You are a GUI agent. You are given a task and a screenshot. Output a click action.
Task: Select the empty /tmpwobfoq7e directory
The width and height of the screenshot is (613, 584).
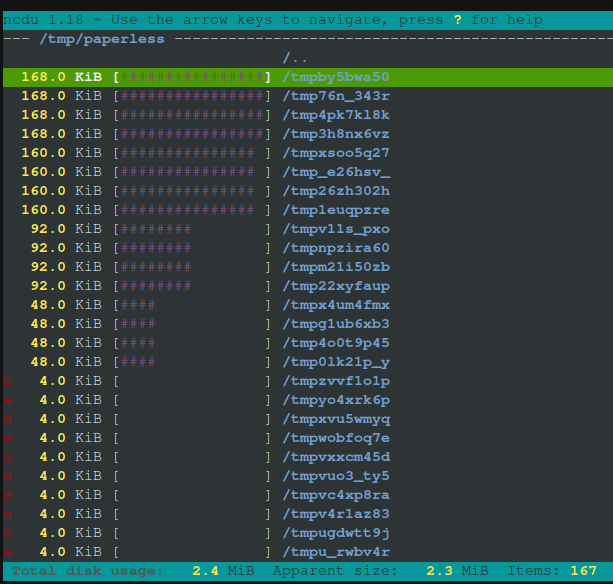click(x=336, y=438)
